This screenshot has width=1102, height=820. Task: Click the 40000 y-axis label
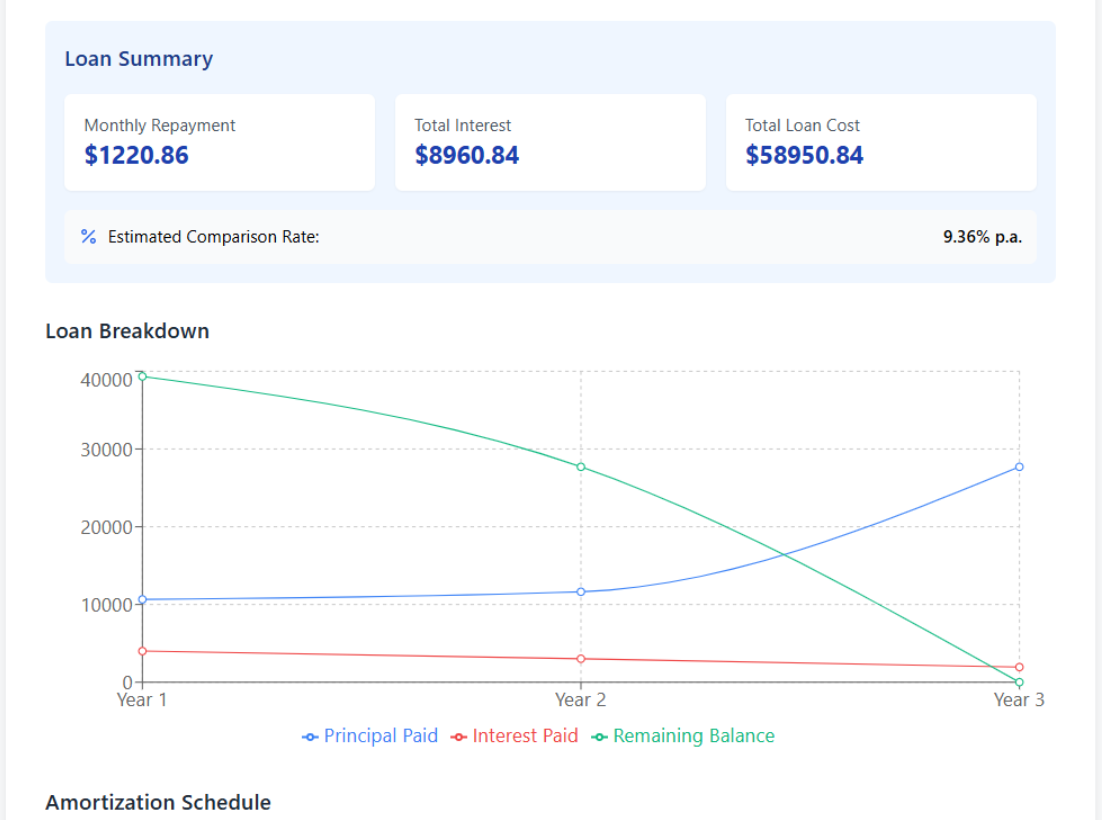click(106, 380)
